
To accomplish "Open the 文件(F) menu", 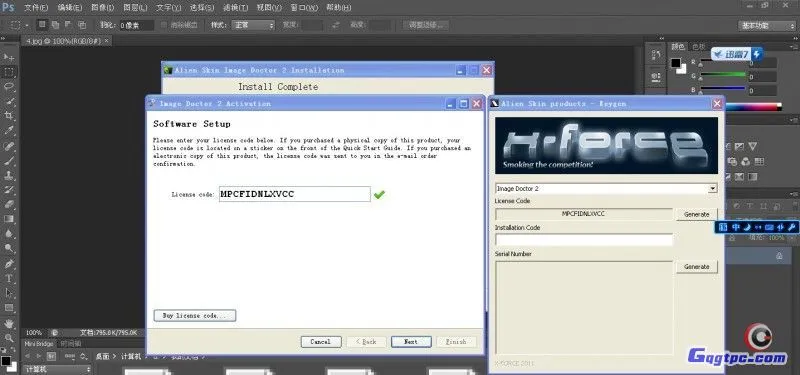I will tap(36, 8).
